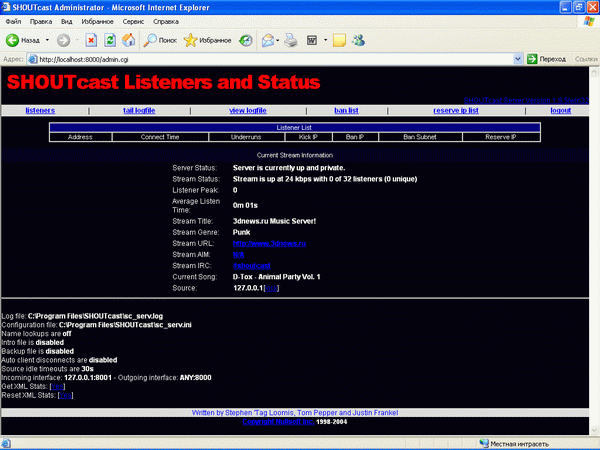
Task: Open the Stream URL 3dnews.ru link
Action: (269, 243)
